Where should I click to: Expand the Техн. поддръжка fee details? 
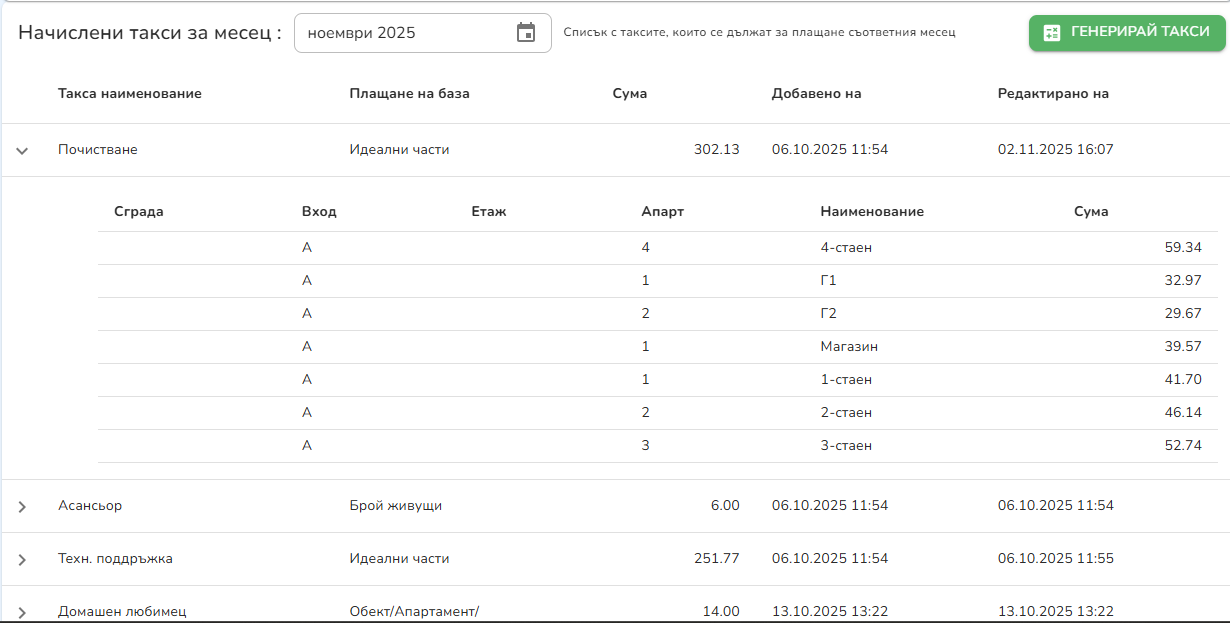[22, 560]
